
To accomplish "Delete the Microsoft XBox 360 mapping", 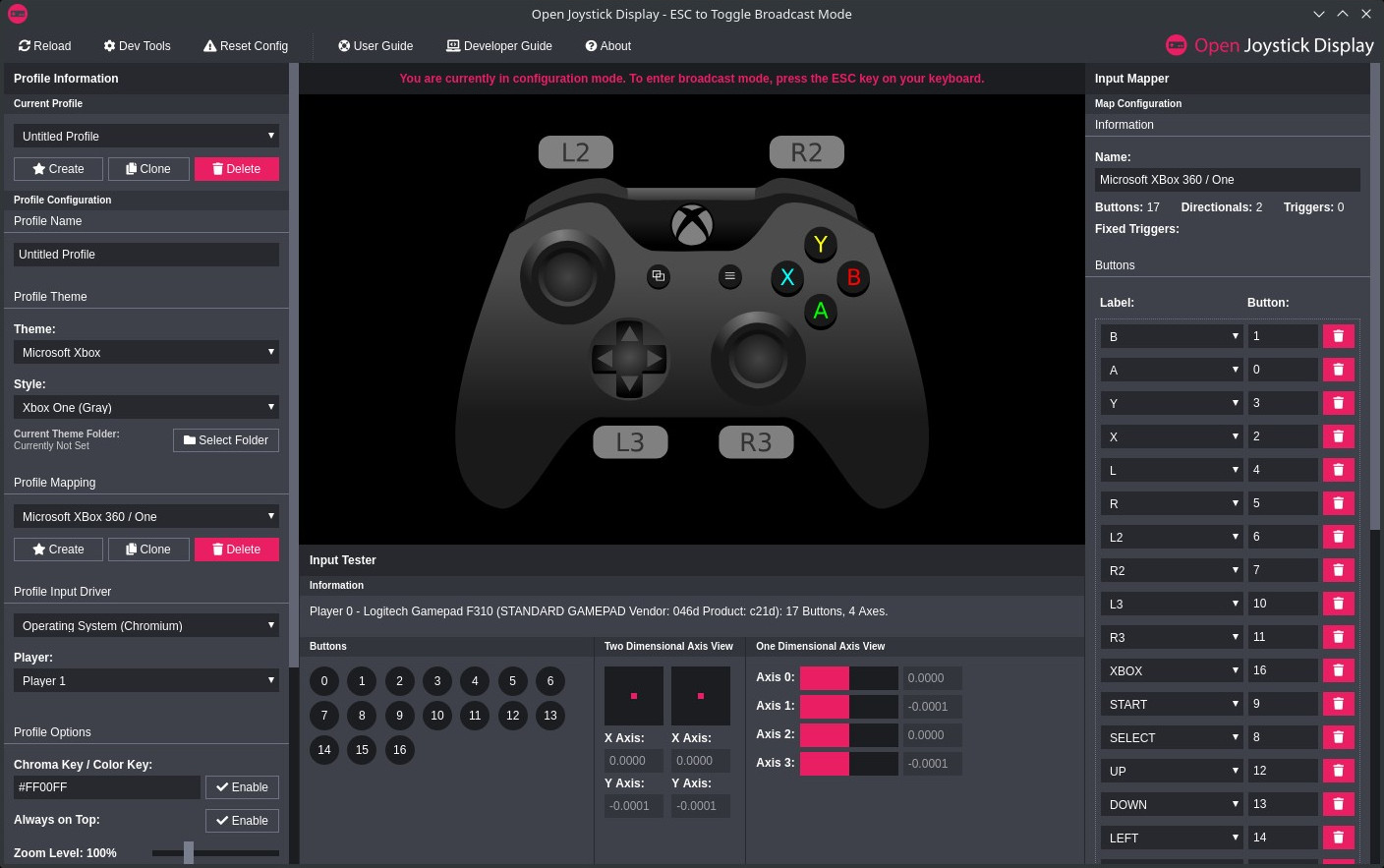I will (237, 550).
